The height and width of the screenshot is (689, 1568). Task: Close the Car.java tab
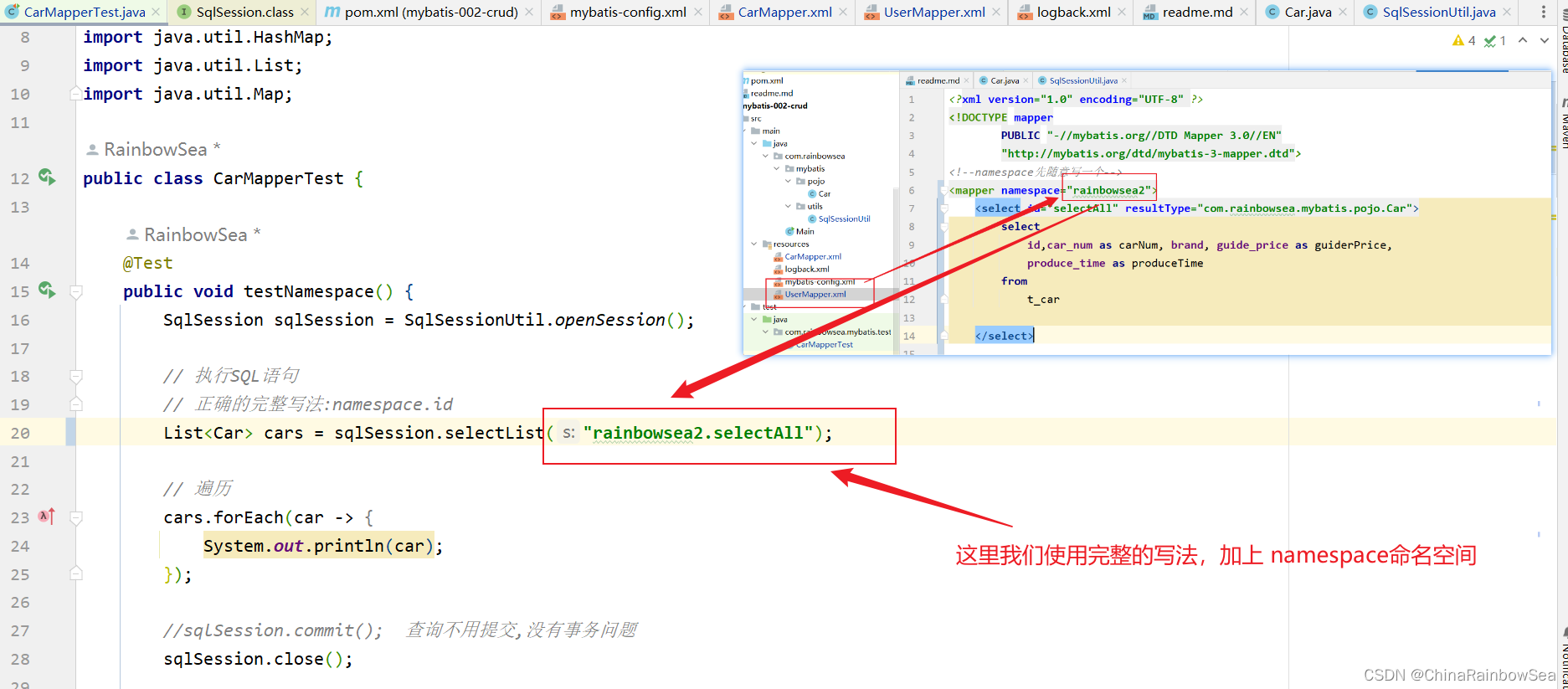point(1343,12)
